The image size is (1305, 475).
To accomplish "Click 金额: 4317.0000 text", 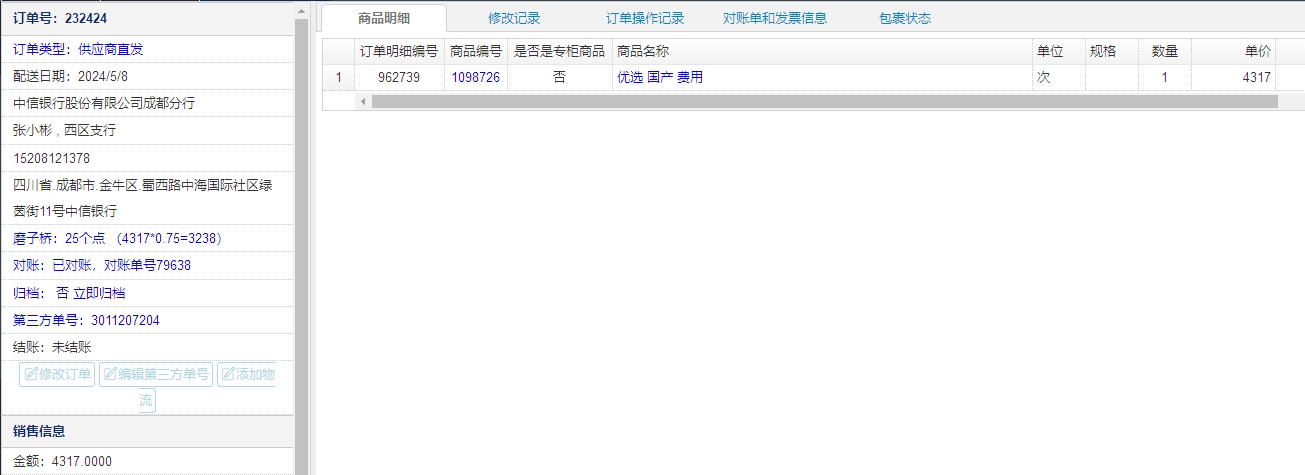I will [62, 461].
